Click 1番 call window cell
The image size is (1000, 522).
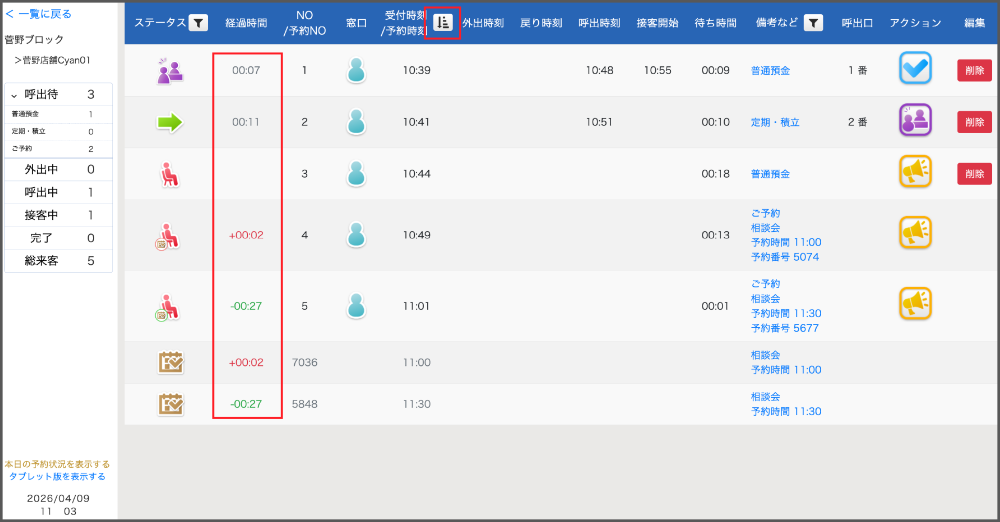click(858, 70)
